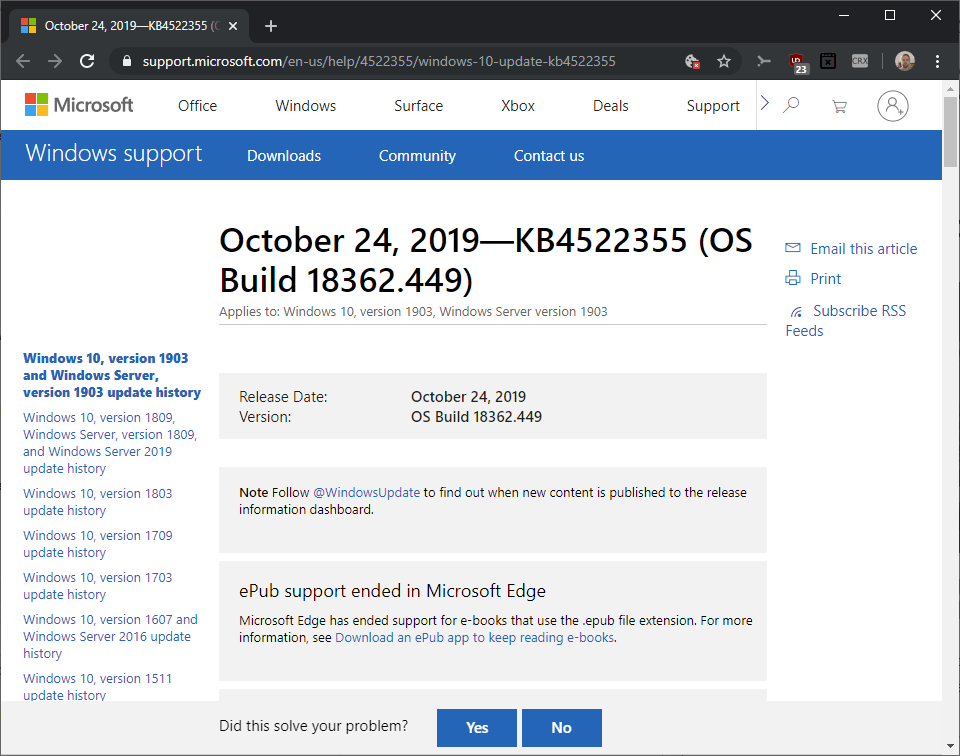The width and height of the screenshot is (960, 756).
Task: Go back to the previous page
Action: point(23,61)
